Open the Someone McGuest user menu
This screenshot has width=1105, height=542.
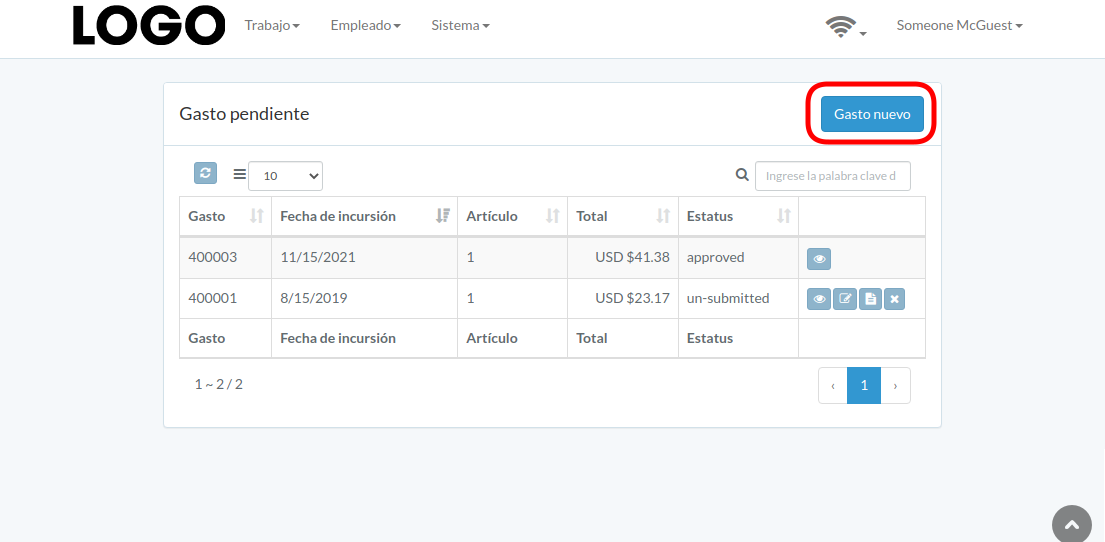[959, 26]
